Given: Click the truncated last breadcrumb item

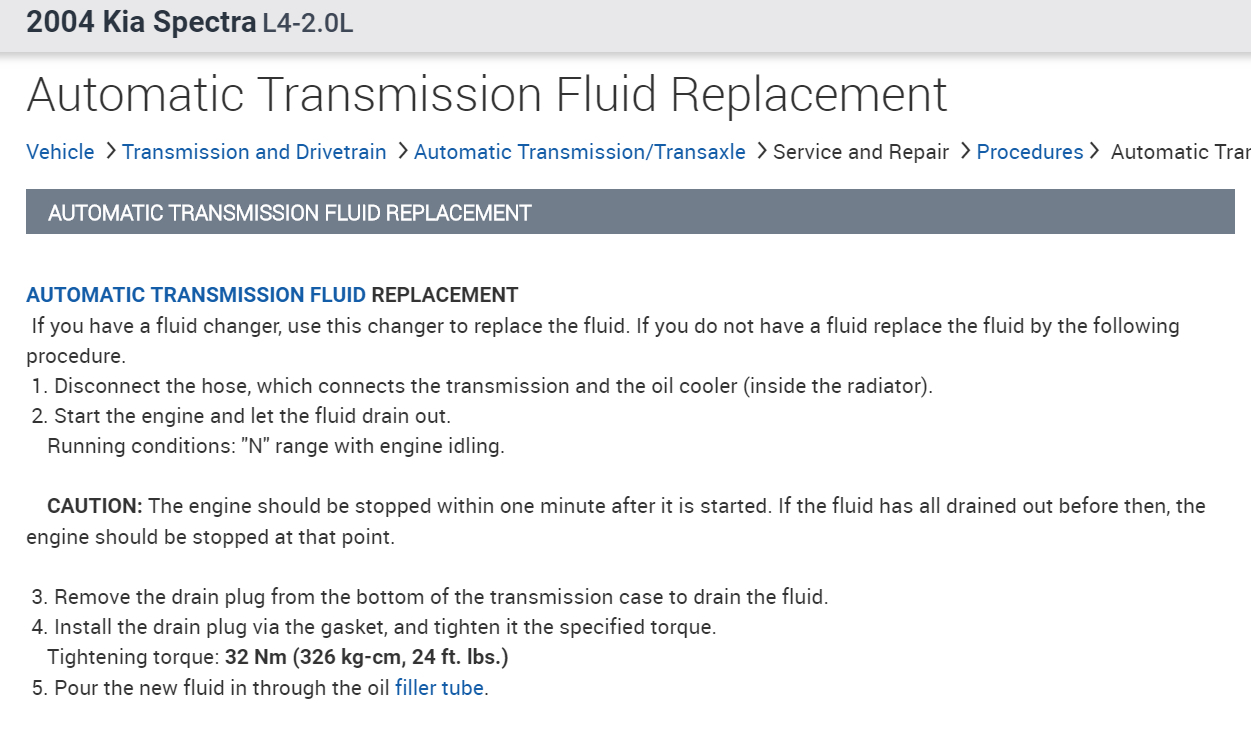Looking at the screenshot, I should pyautogui.click(x=1180, y=152).
